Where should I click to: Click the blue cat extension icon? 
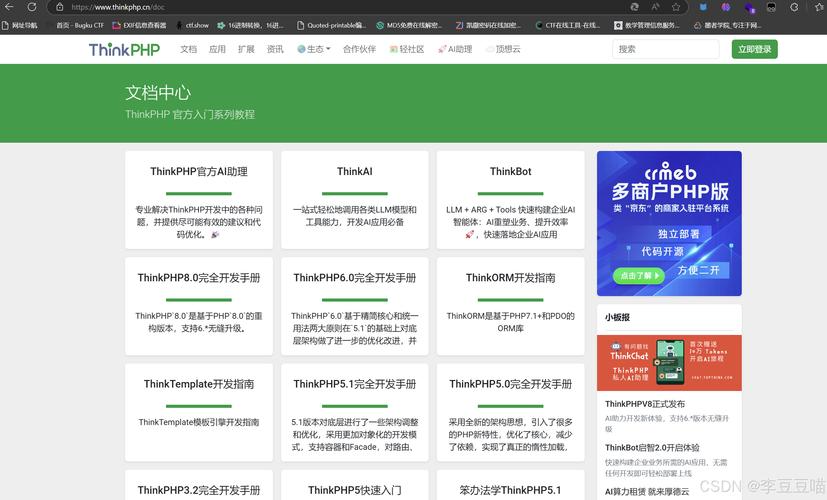click(703, 7)
